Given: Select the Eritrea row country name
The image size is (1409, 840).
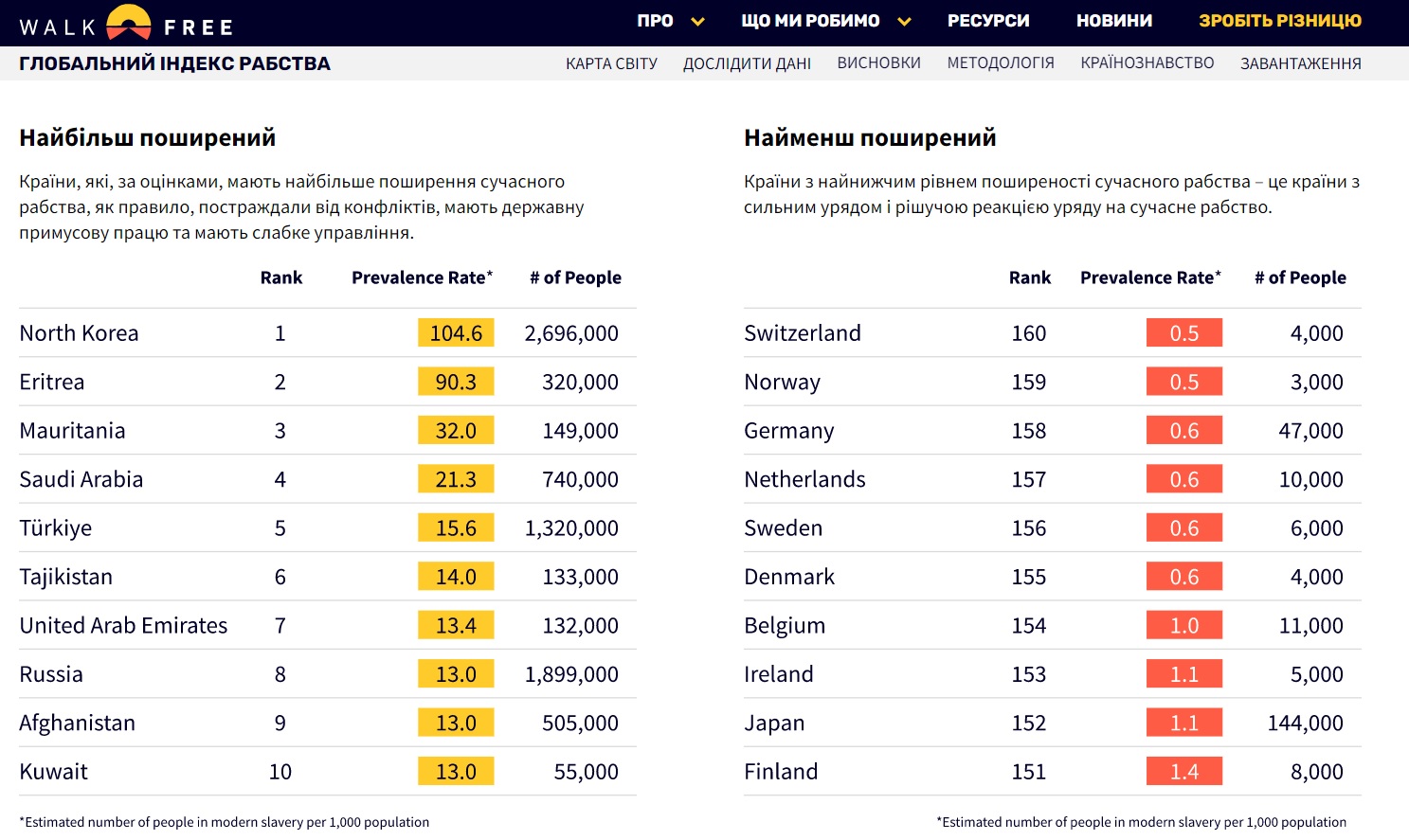Looking at the screenshot, I should click(x=52, y=382).
